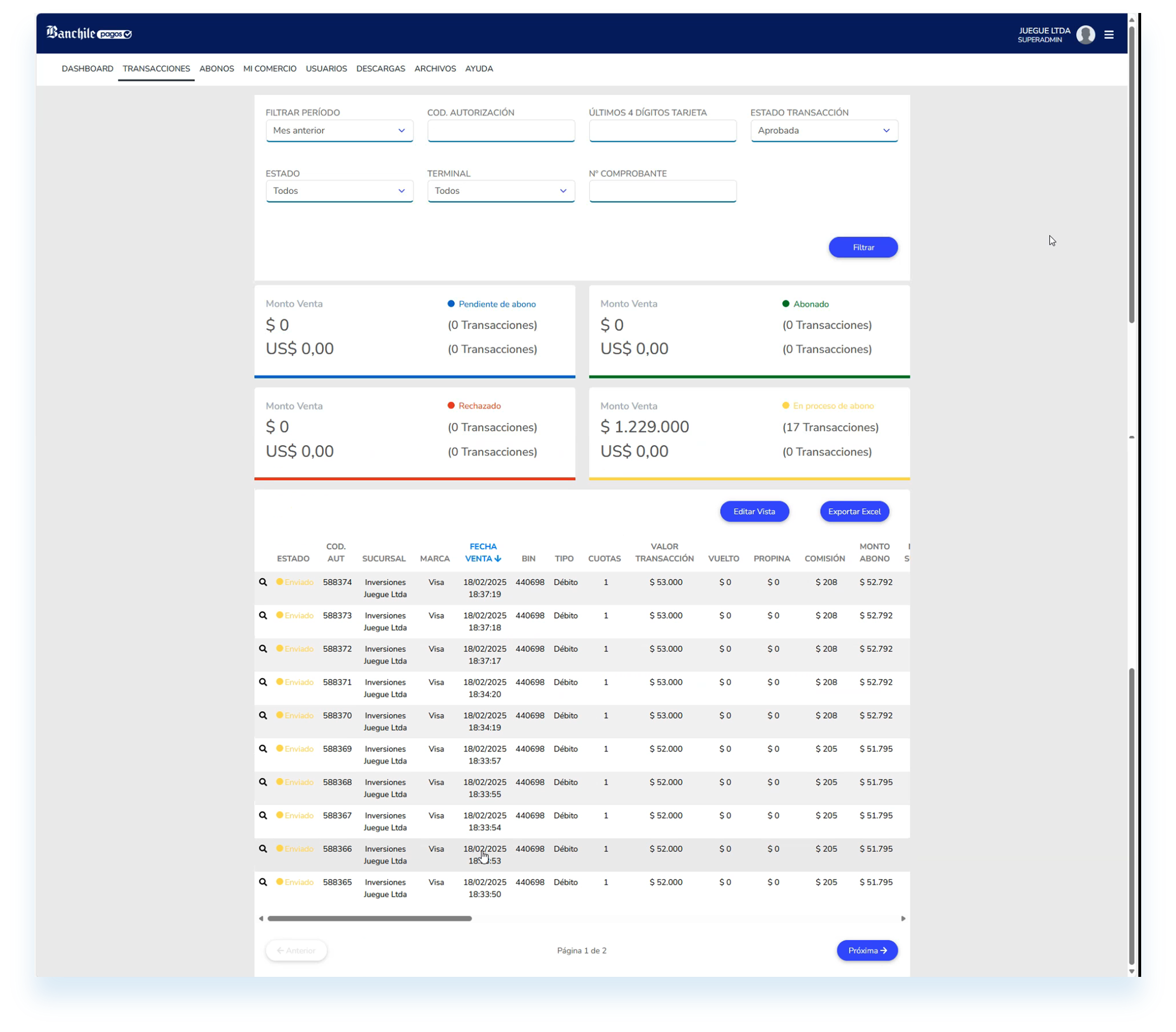Viewport: 1176px width, 1032px height.
Task: Open the Usuarios tab
Action: click(326, 69)
